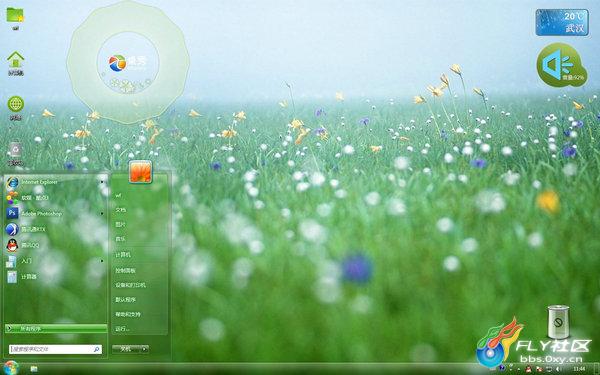Click the search programs and files box
The height and width of the screenshot is (375, 600).
(x=55, y=349)
